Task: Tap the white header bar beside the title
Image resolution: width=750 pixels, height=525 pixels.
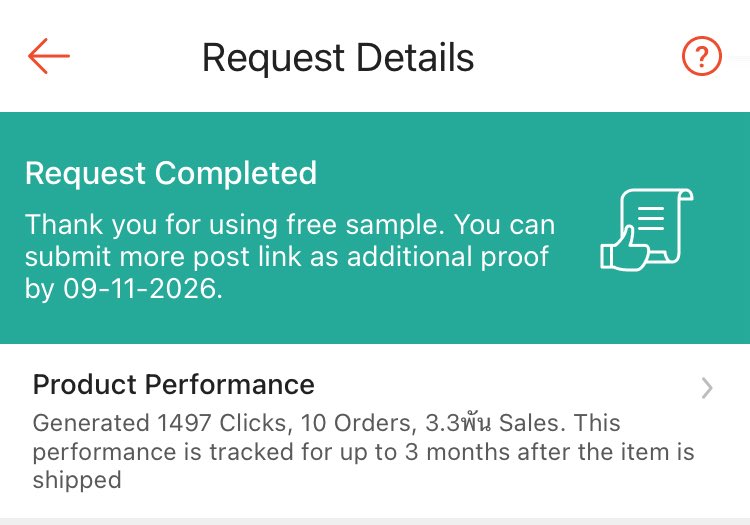Action: point(574,56)
